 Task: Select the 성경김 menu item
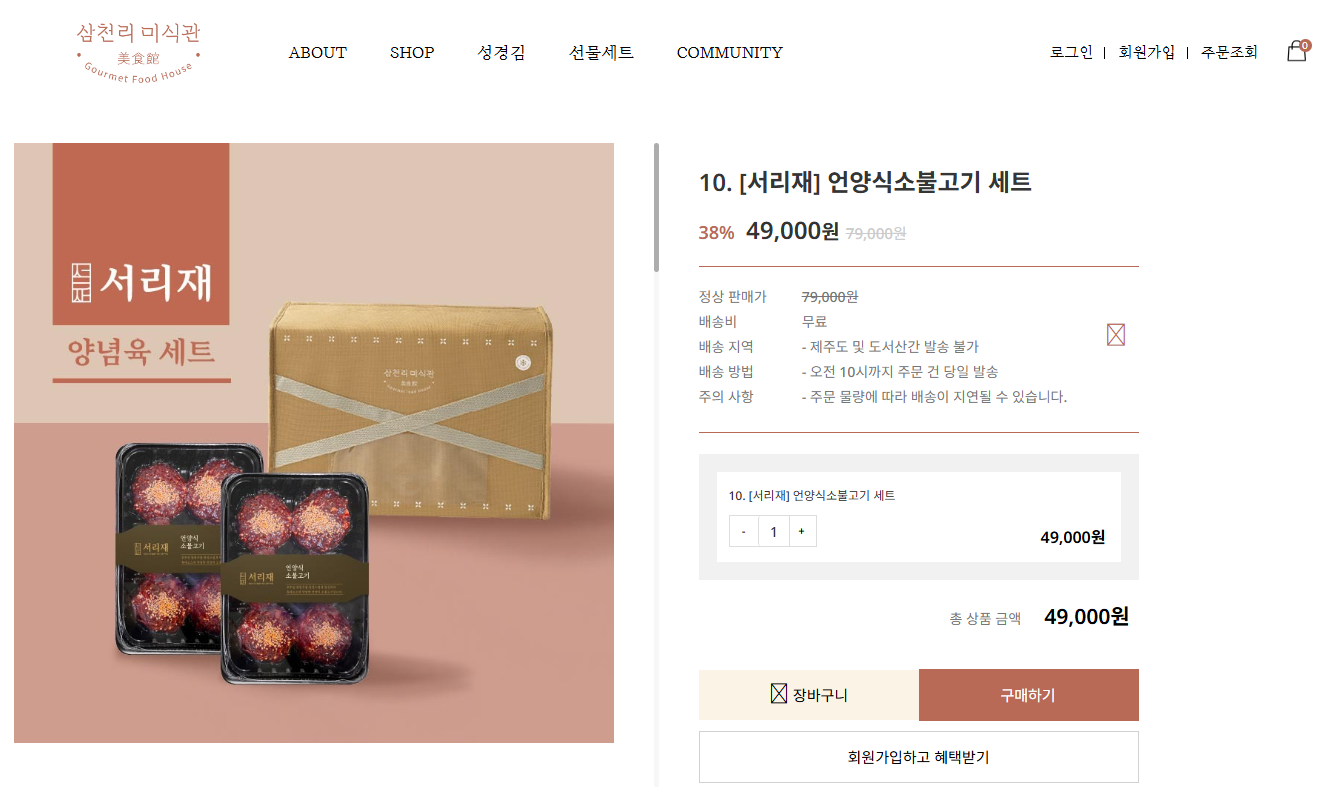(501, 53)
